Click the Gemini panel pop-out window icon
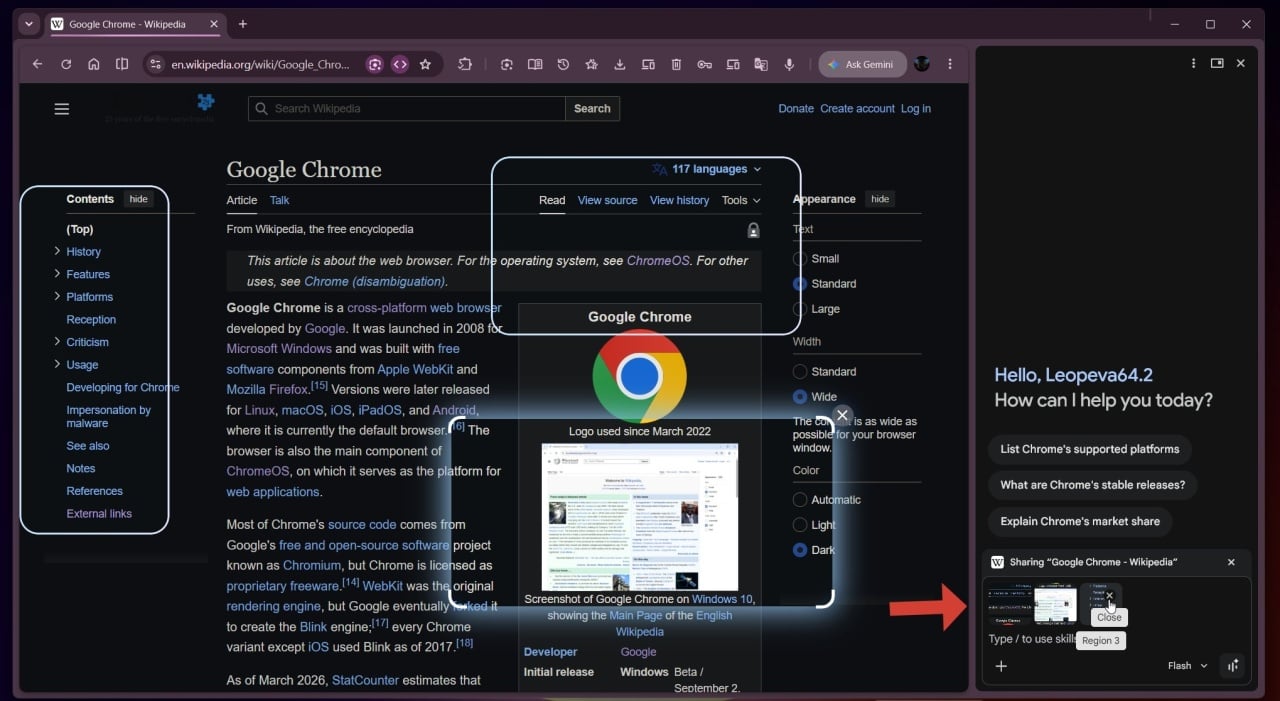This screenshot has height=701, width=1280. click(x=1217, y=63)
